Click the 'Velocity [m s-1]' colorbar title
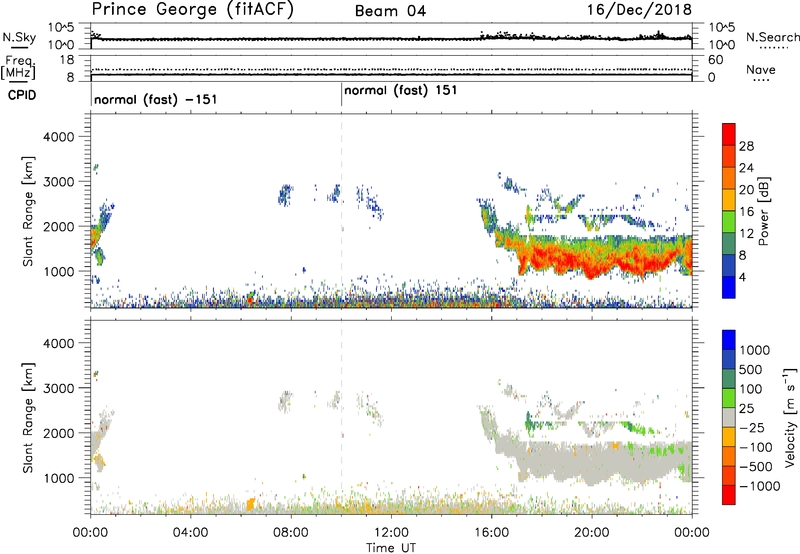 (x=790, y=417)
